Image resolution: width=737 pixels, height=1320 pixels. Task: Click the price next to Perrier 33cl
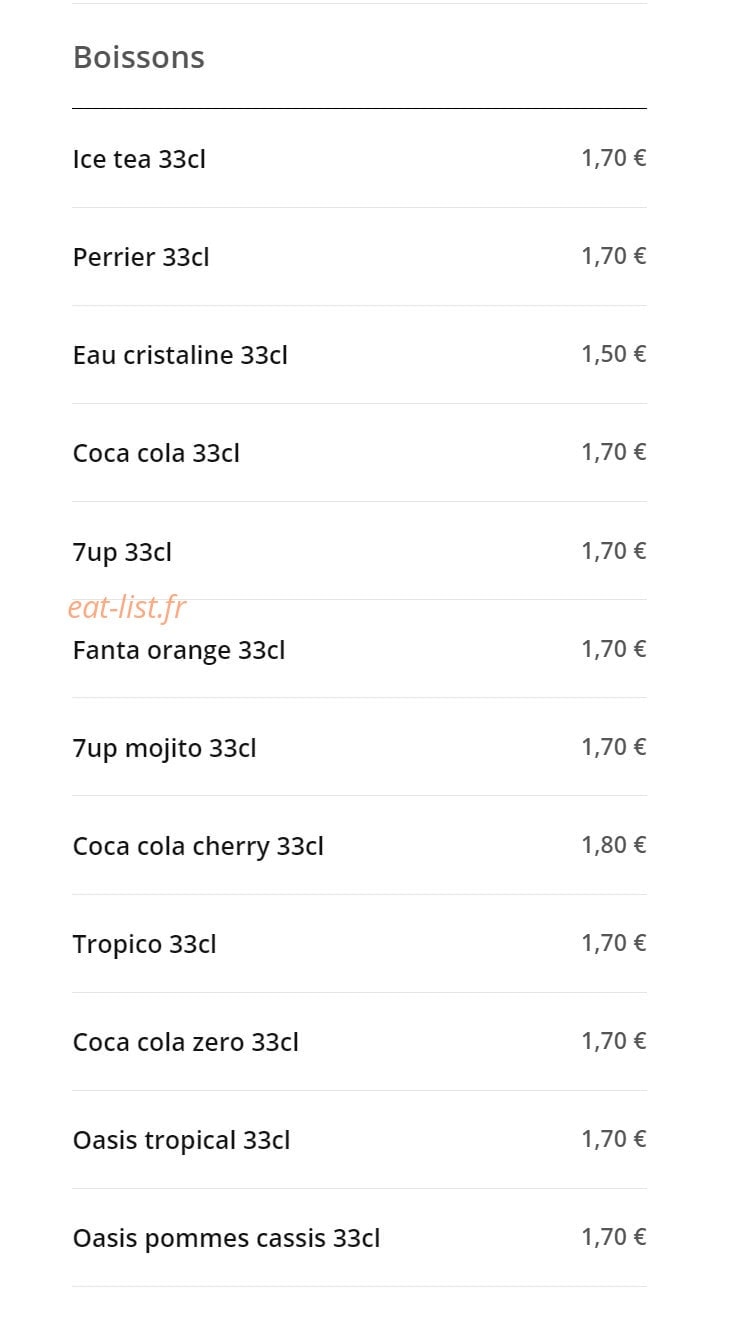tap(614, 256)
